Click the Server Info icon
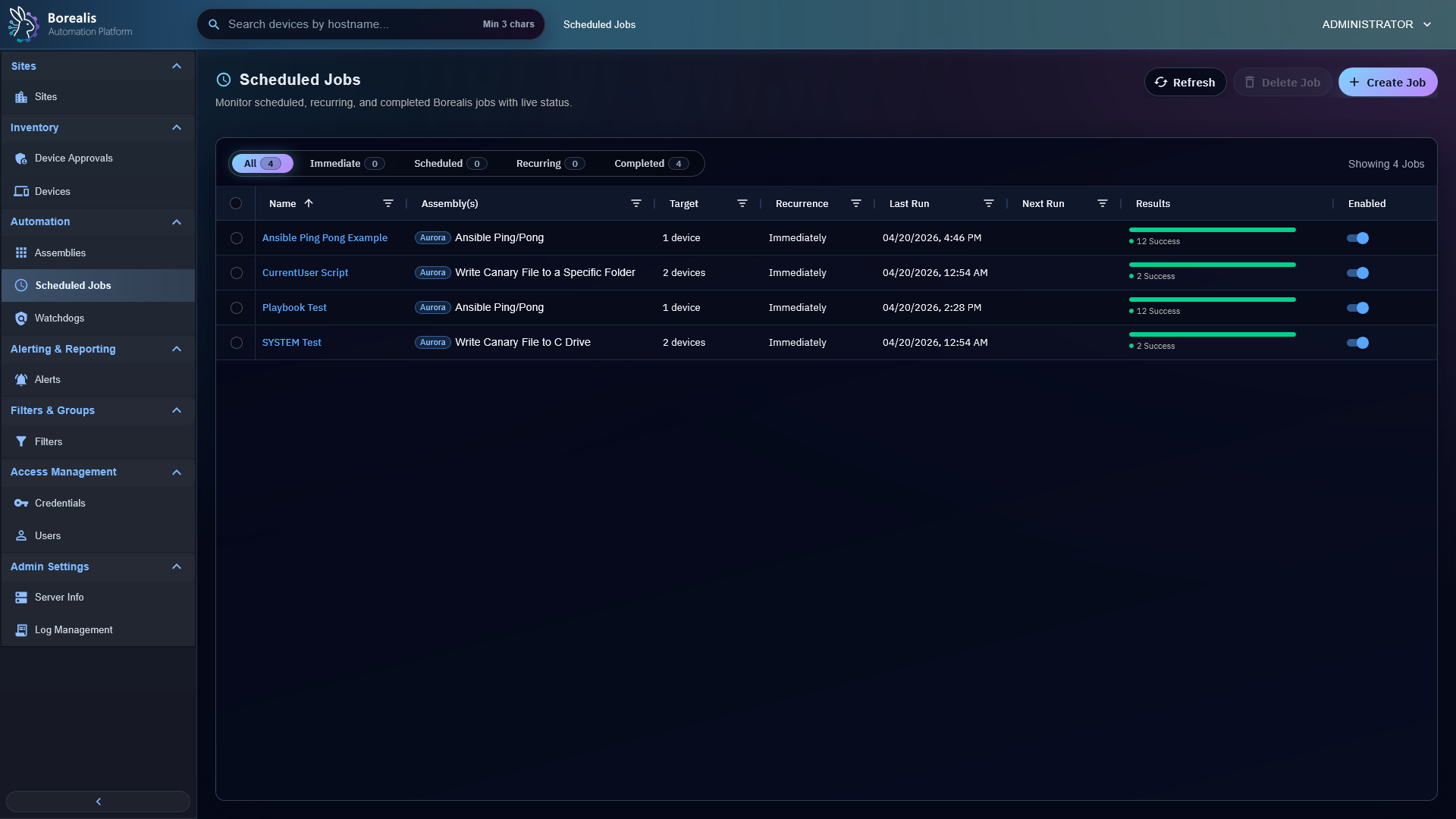Viewport: 1456px width, 819px height. (21, 598)
